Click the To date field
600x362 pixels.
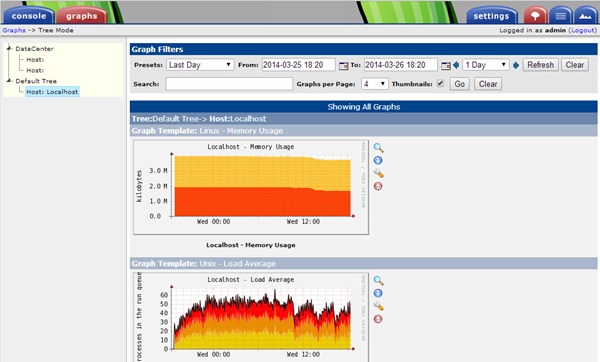click(401, 65)
